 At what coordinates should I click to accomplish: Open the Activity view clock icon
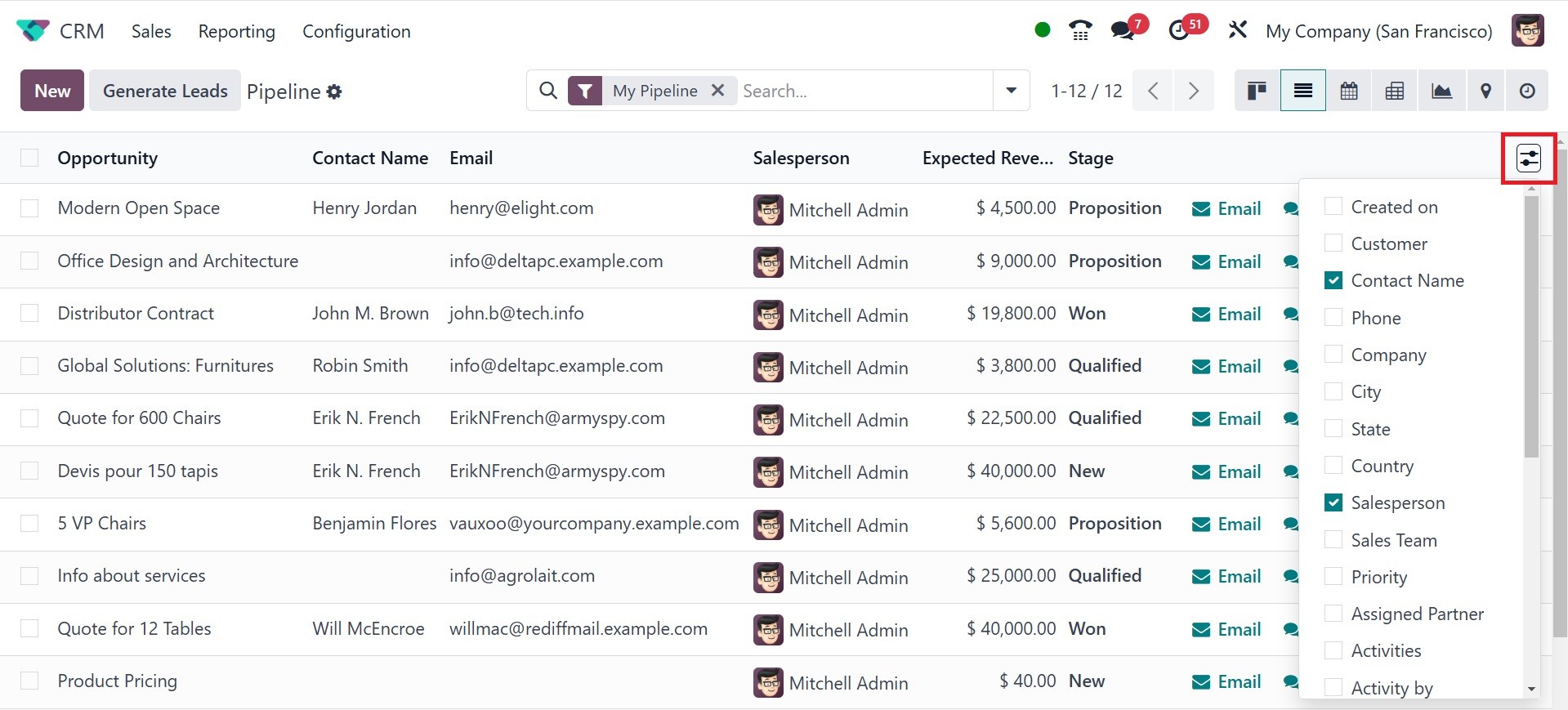point(1527,91)
